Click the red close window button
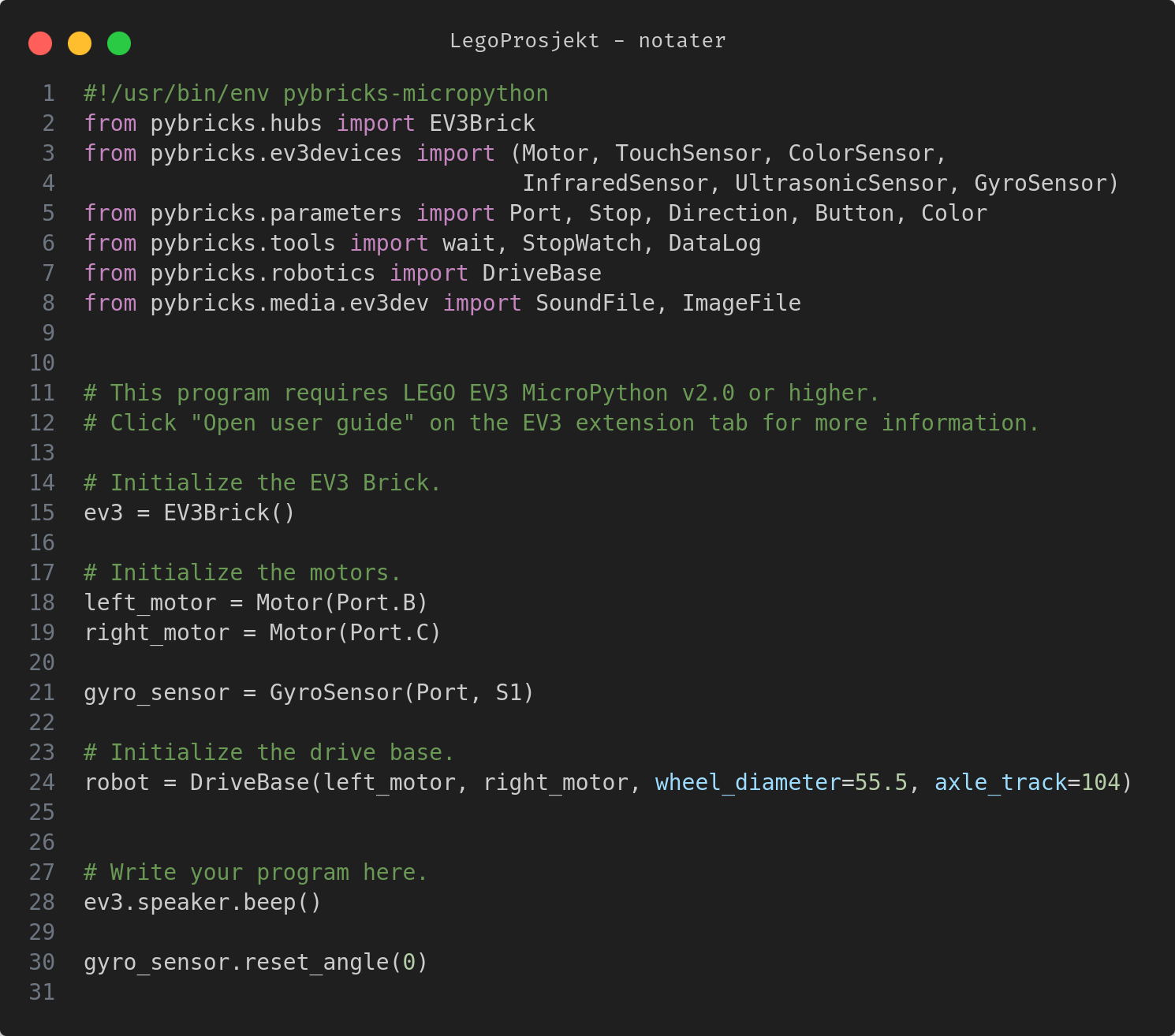This screenshot has width=1175, height=1036. click(x=40, y=43)
